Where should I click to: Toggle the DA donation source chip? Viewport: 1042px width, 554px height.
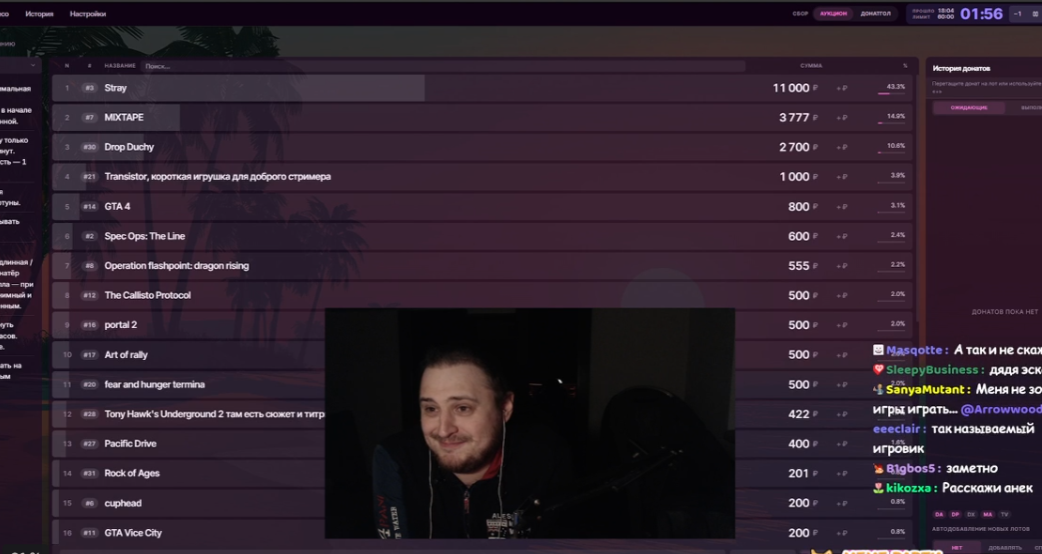[939, 514]
